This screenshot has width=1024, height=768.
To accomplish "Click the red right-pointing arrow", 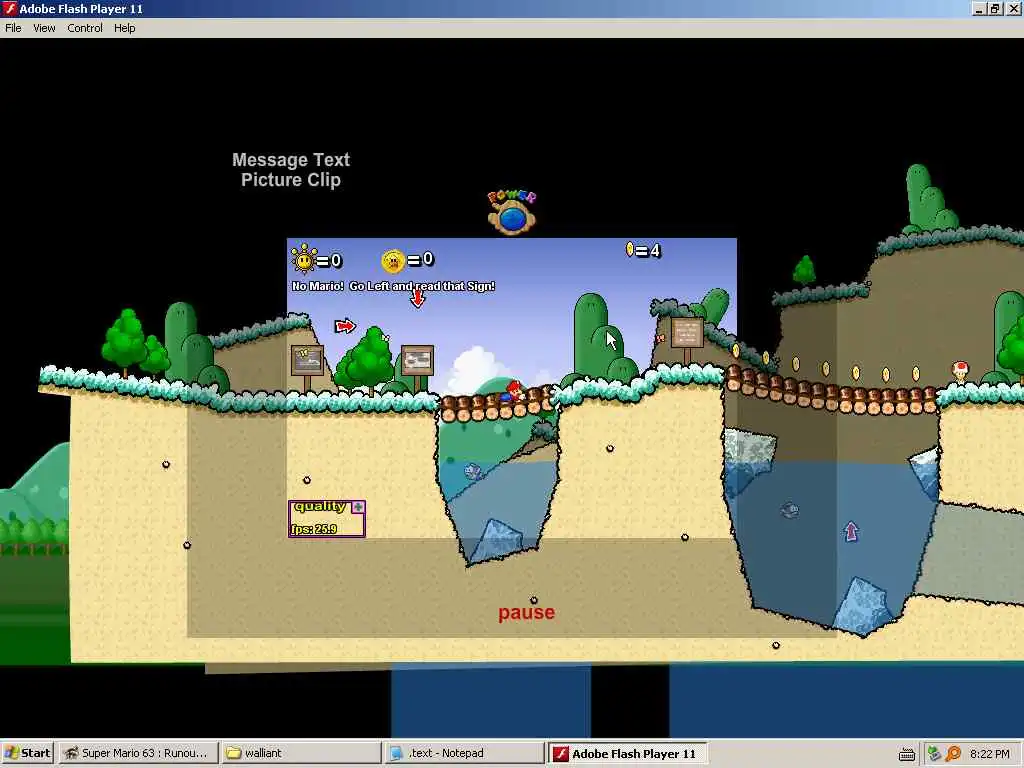I will click(345, 325).
